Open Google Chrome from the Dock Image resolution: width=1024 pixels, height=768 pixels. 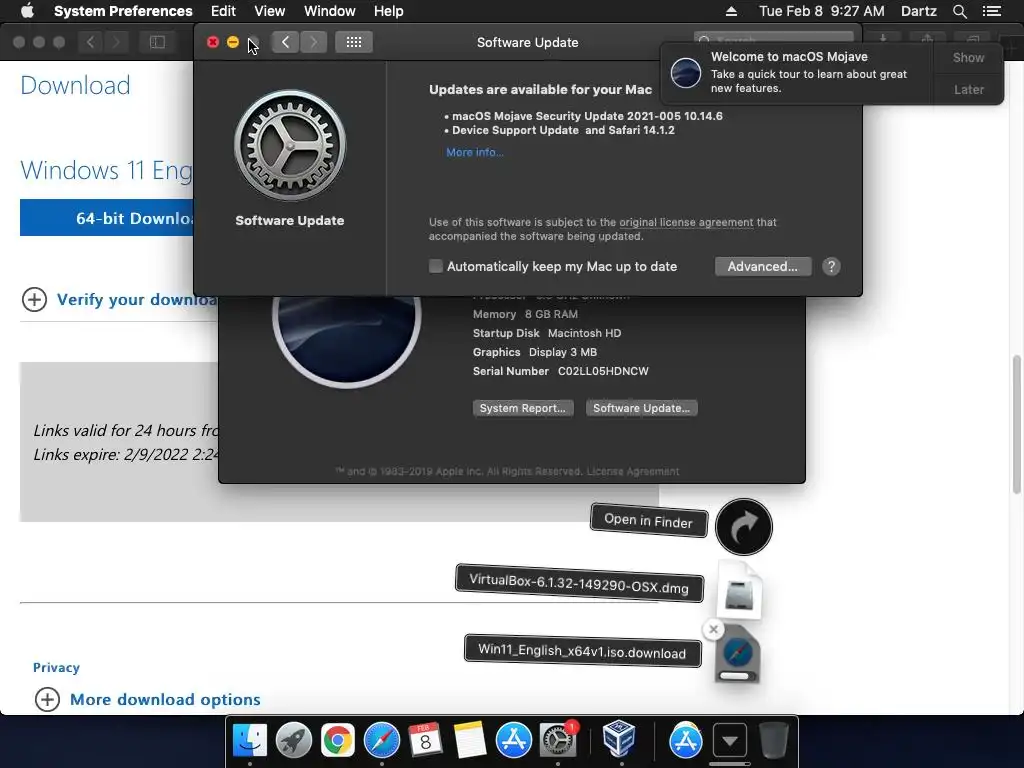pos(338,740)
